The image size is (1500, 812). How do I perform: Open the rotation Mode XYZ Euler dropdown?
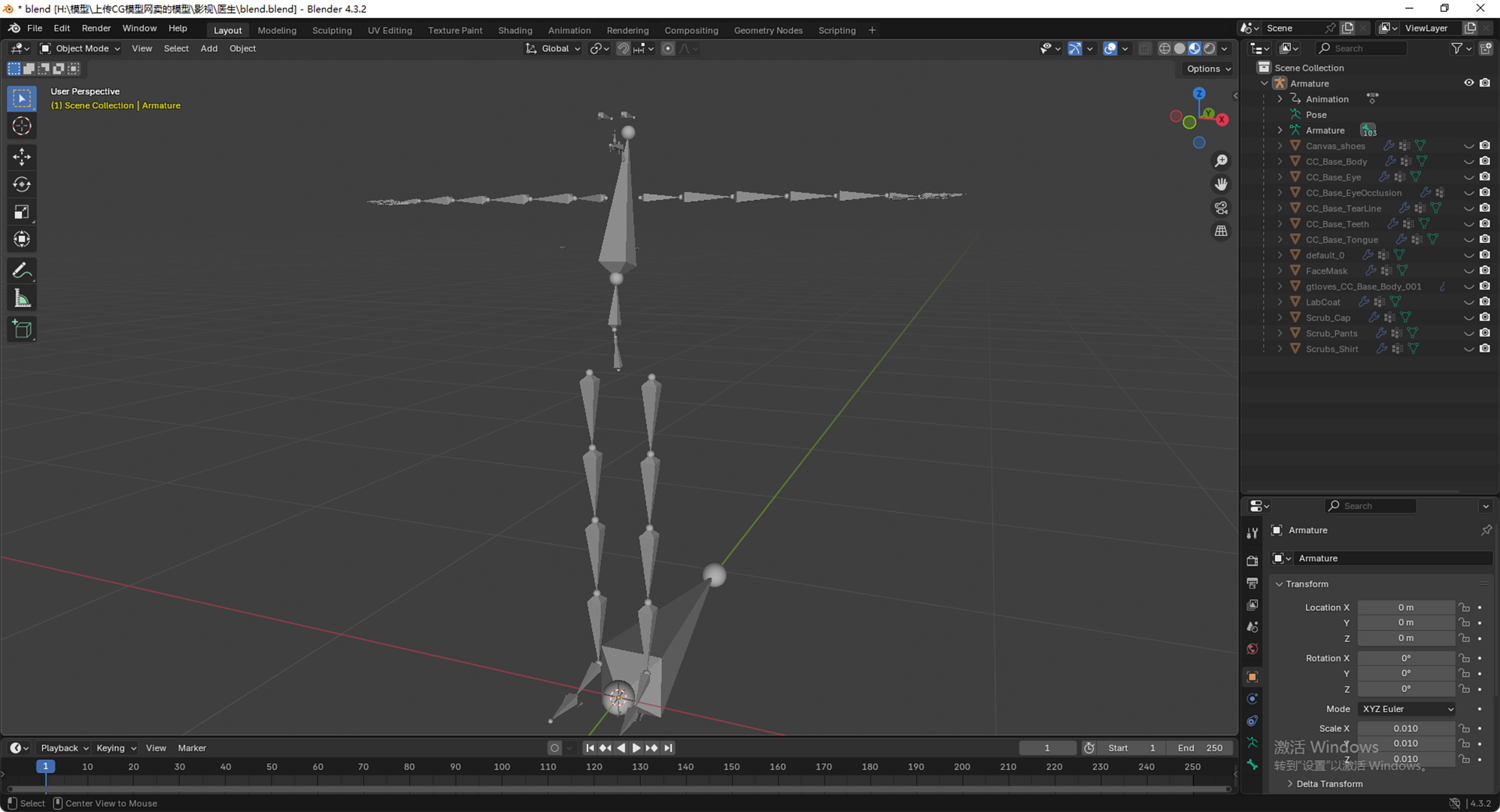(1406, 709)
